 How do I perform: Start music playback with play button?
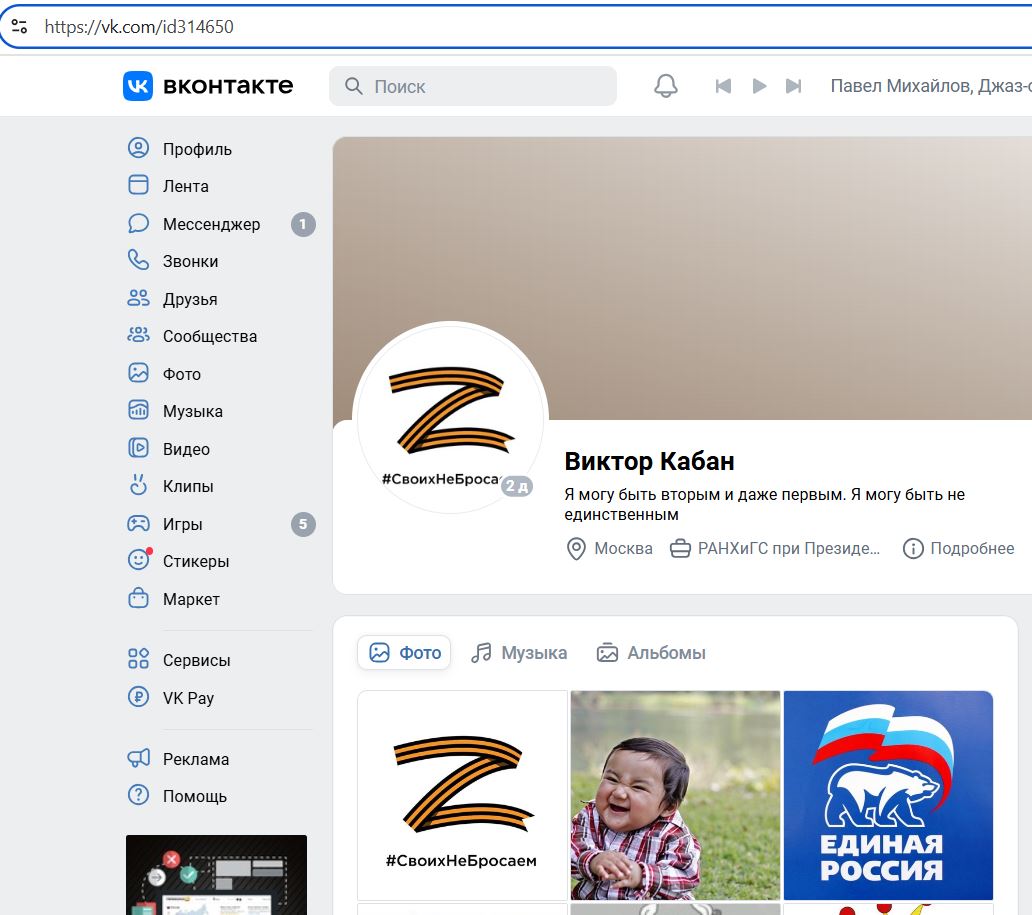[759, 86]
